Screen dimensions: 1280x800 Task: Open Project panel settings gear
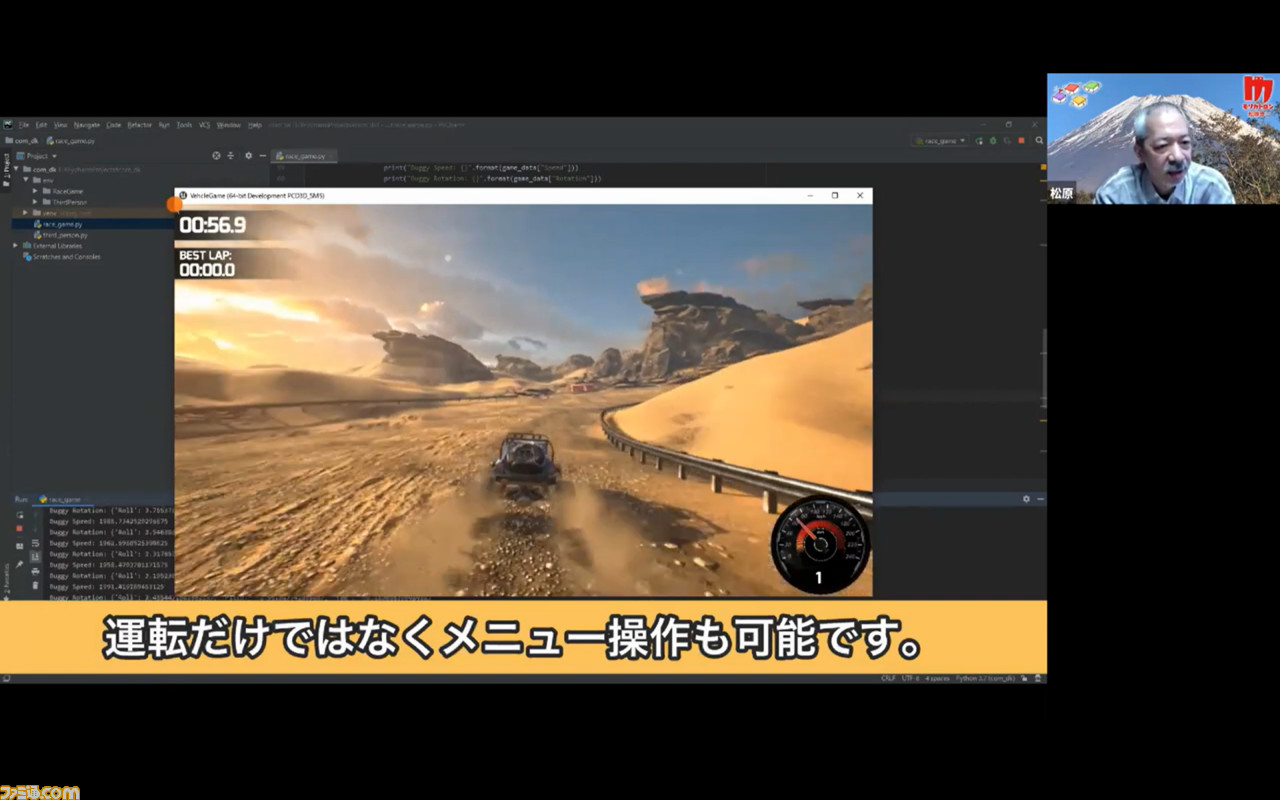pos(248,156)
